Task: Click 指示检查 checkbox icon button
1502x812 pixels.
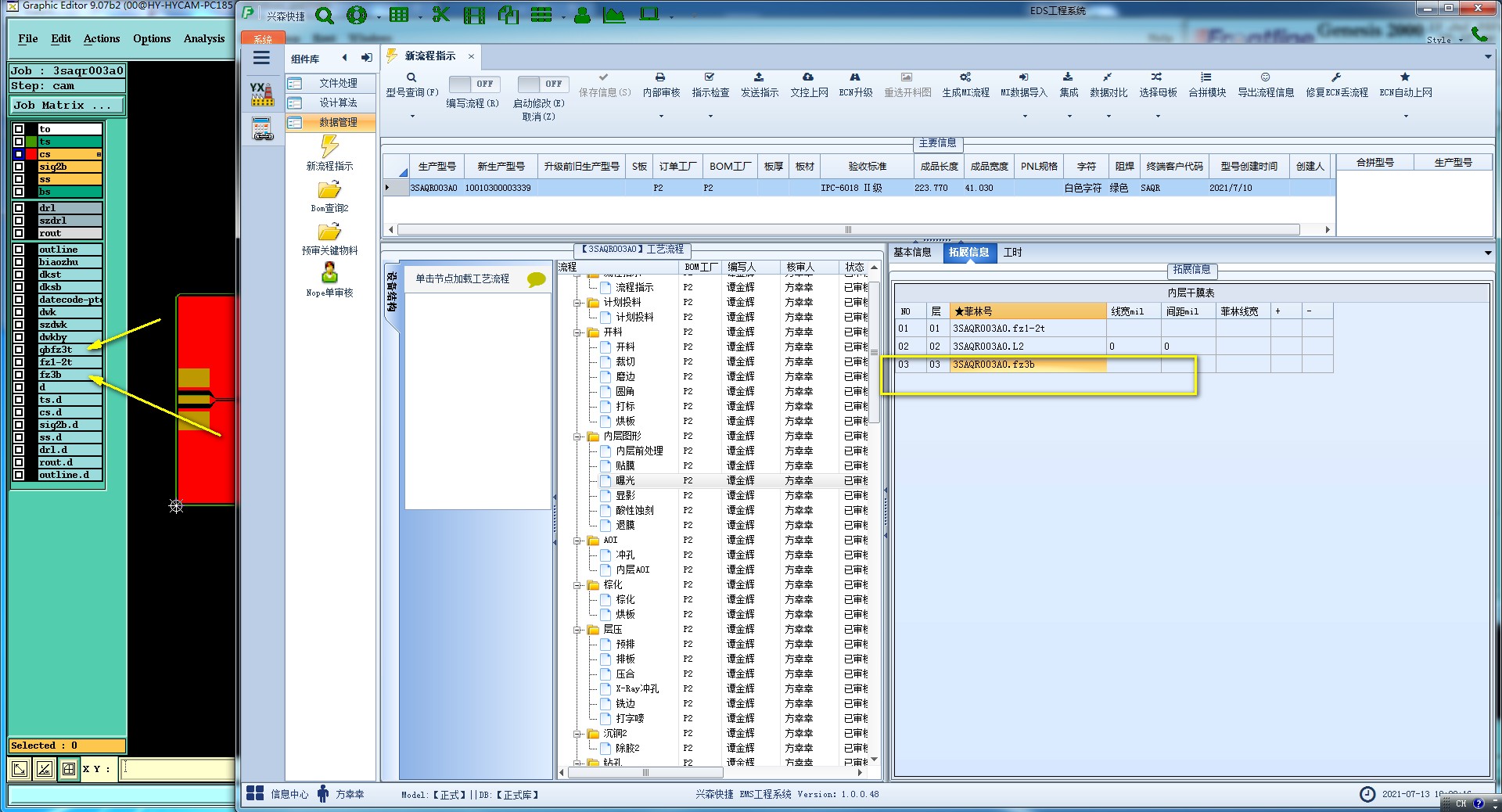Action: [710, 84]
